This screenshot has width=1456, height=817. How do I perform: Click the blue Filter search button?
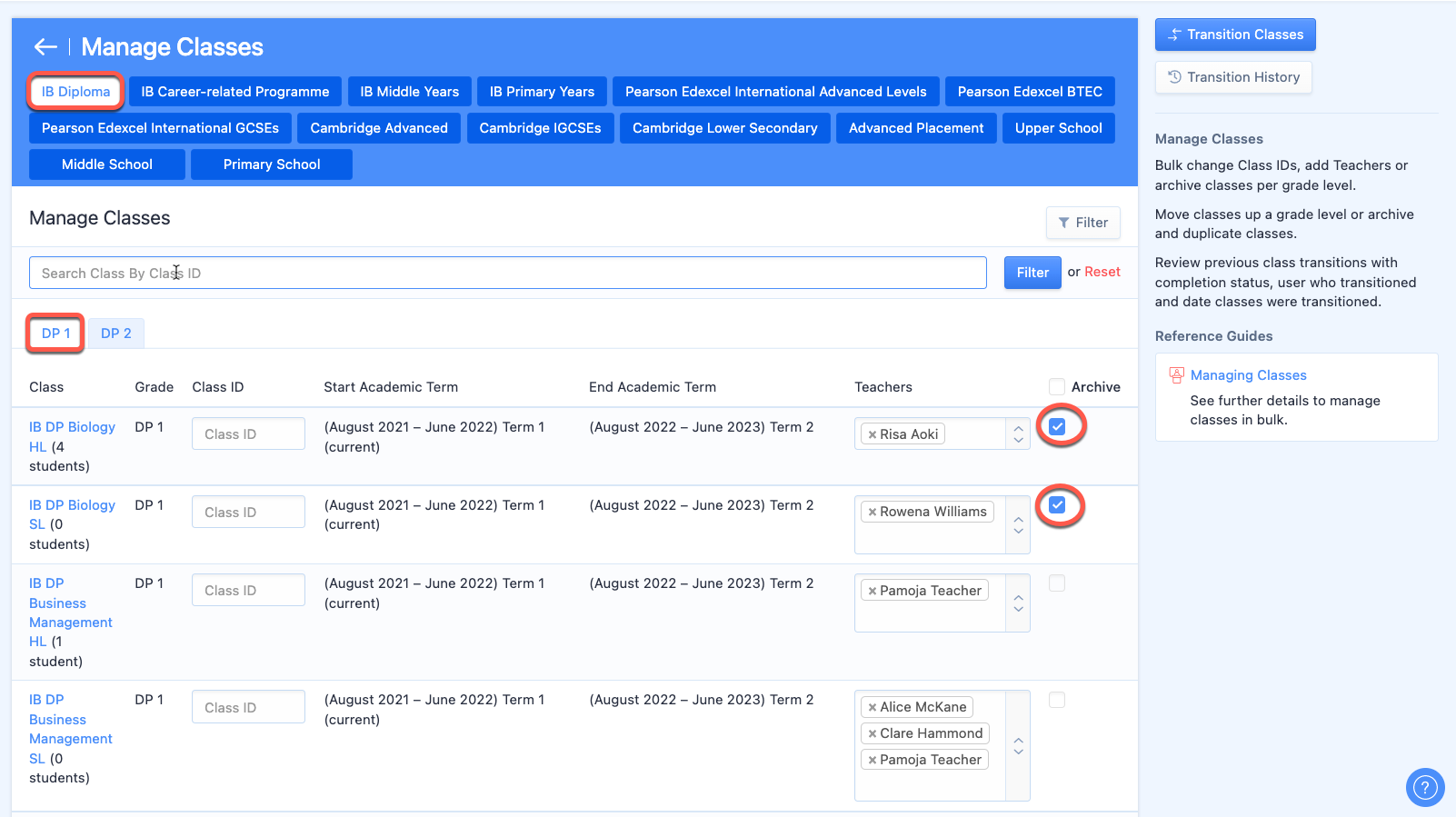point(1032,273)
